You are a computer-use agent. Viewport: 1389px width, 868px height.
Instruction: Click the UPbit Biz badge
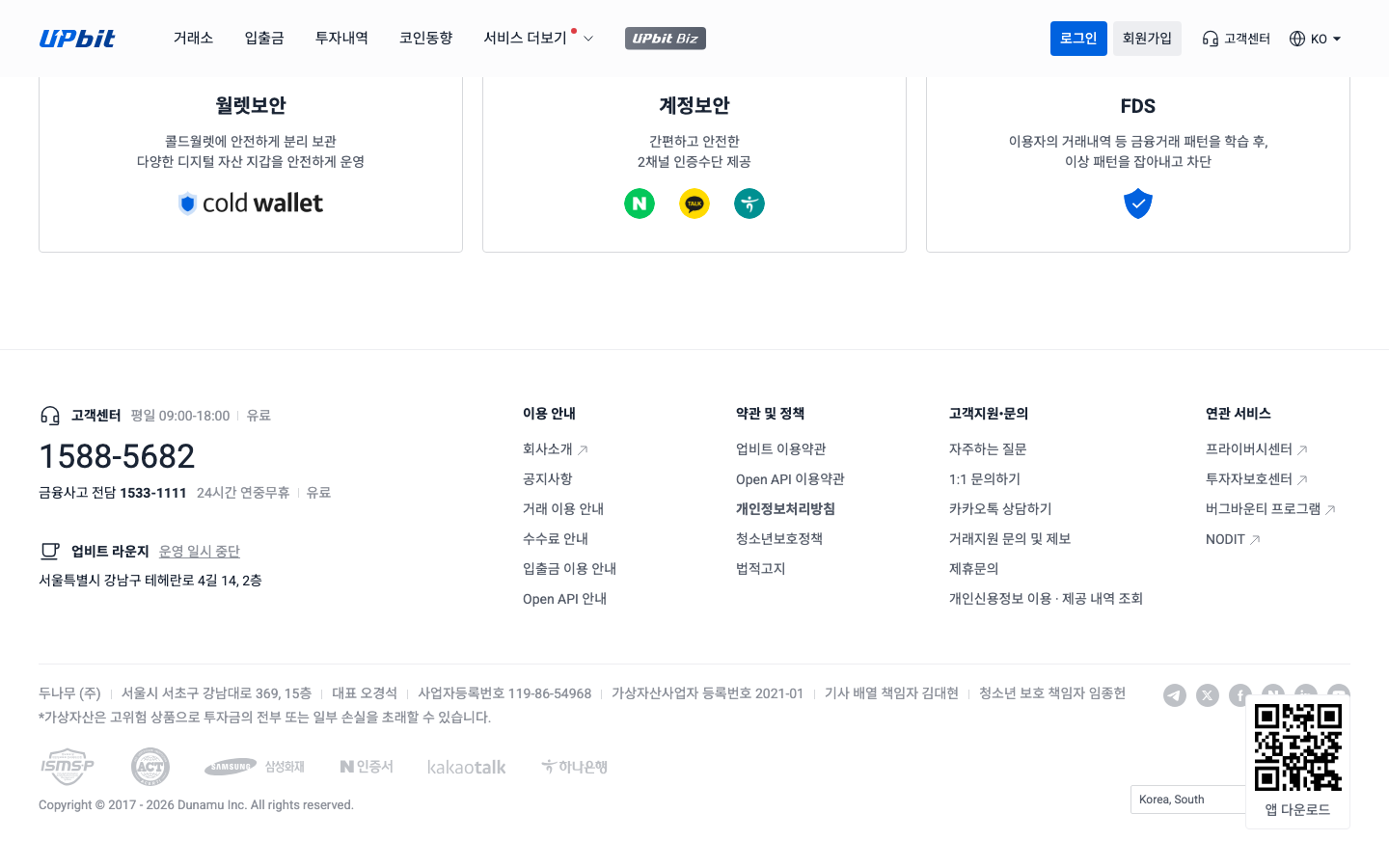(x=666, y=39)
